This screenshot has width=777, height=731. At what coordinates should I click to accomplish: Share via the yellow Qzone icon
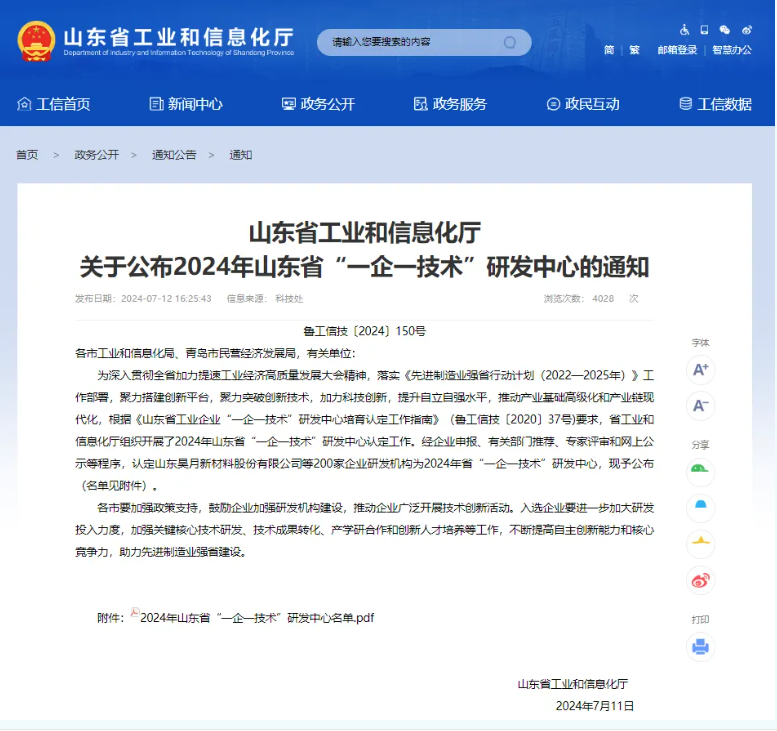pos(700,544)
